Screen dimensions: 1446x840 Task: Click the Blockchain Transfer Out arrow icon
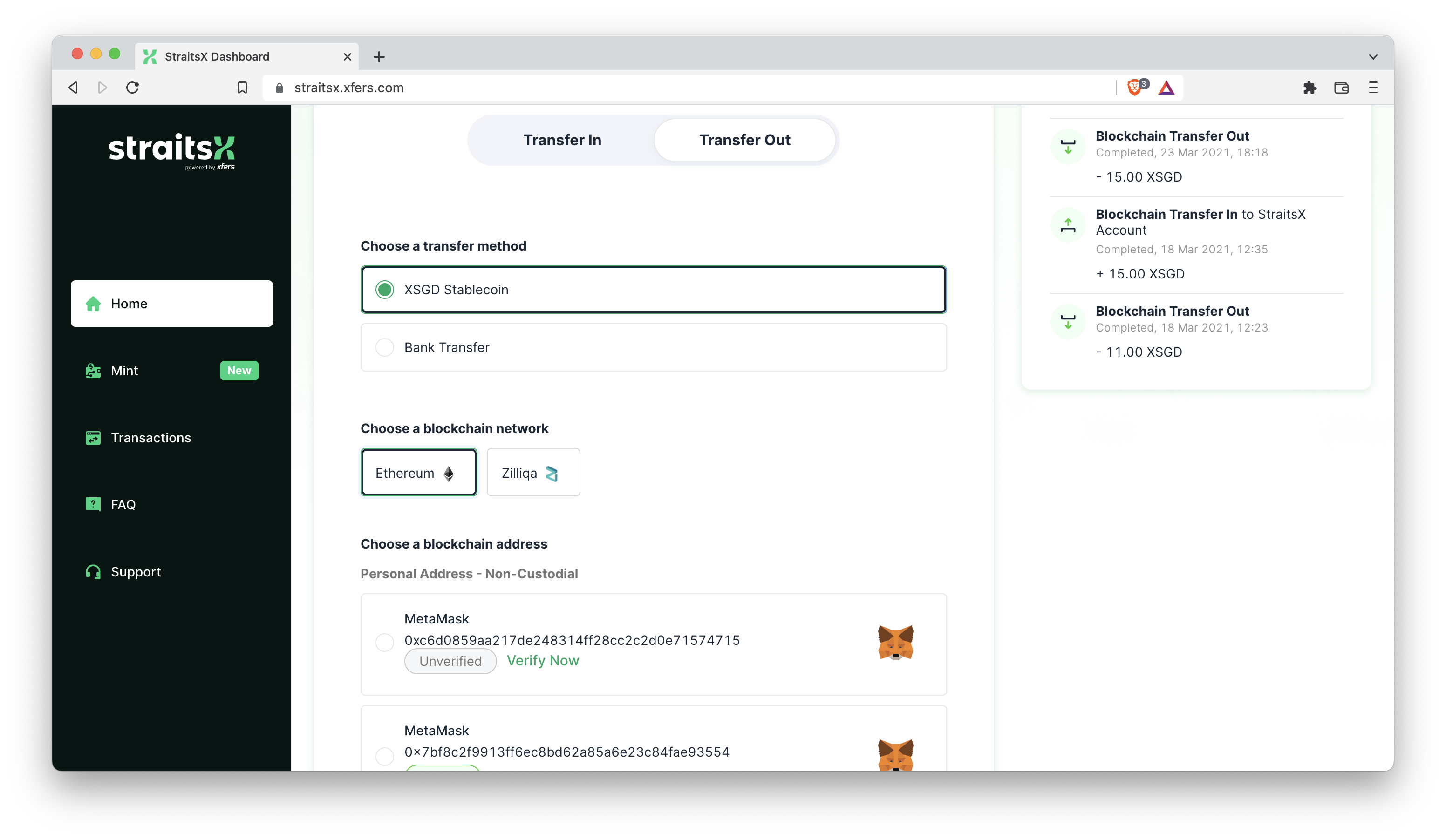pos(1068,144)
